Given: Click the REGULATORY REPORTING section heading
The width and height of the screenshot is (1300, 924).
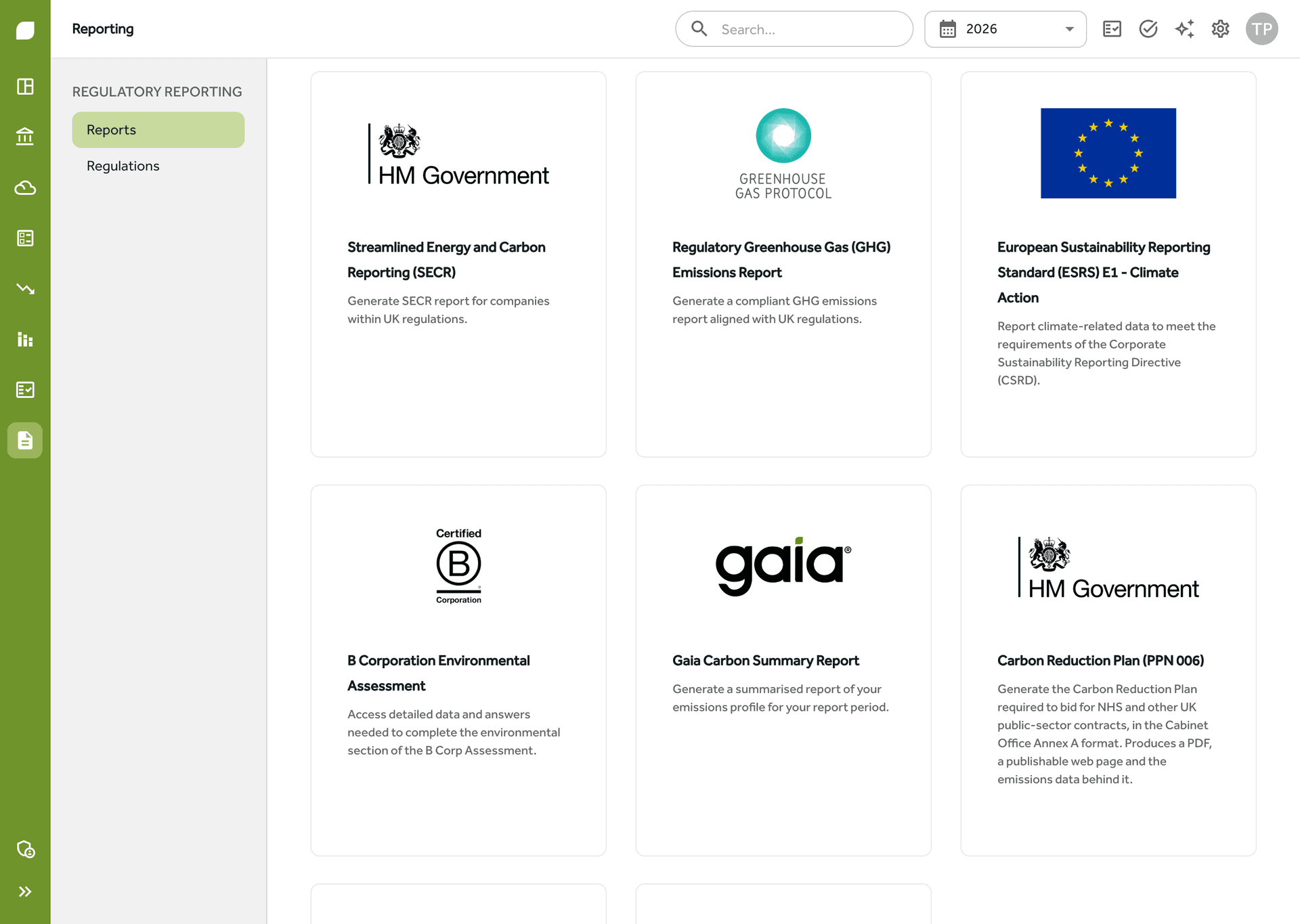Looking at the screenshot, I should (x=157, y=91).
